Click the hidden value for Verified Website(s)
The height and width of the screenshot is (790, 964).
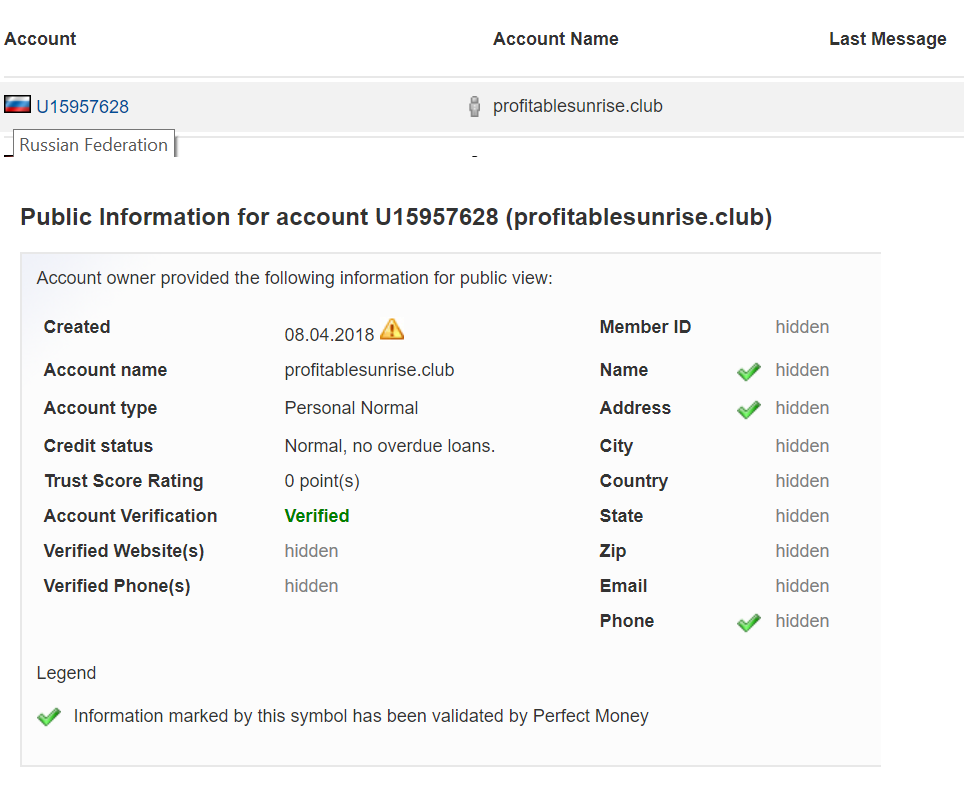[311, 551]
